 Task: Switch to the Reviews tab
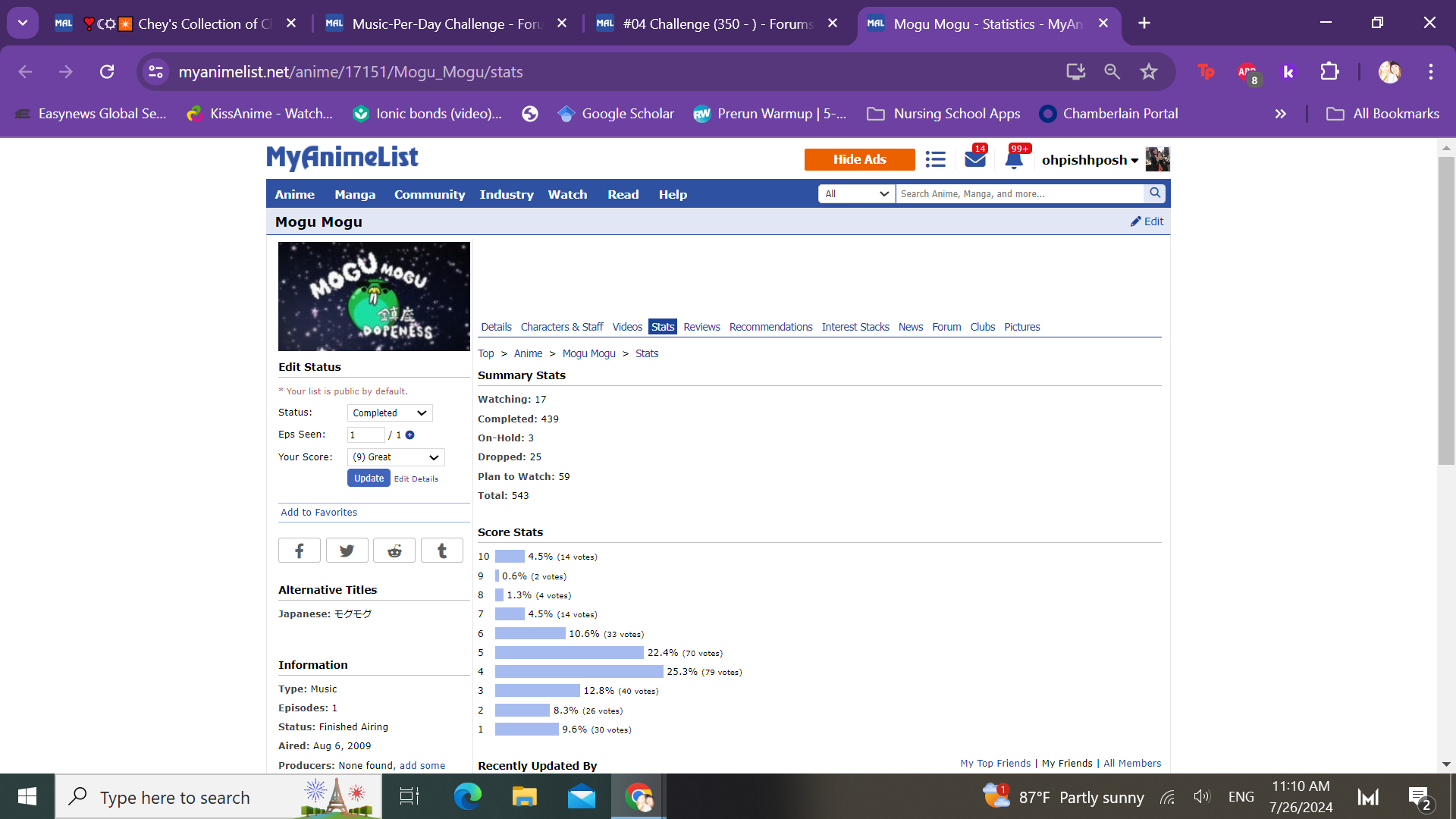(701, 327)
